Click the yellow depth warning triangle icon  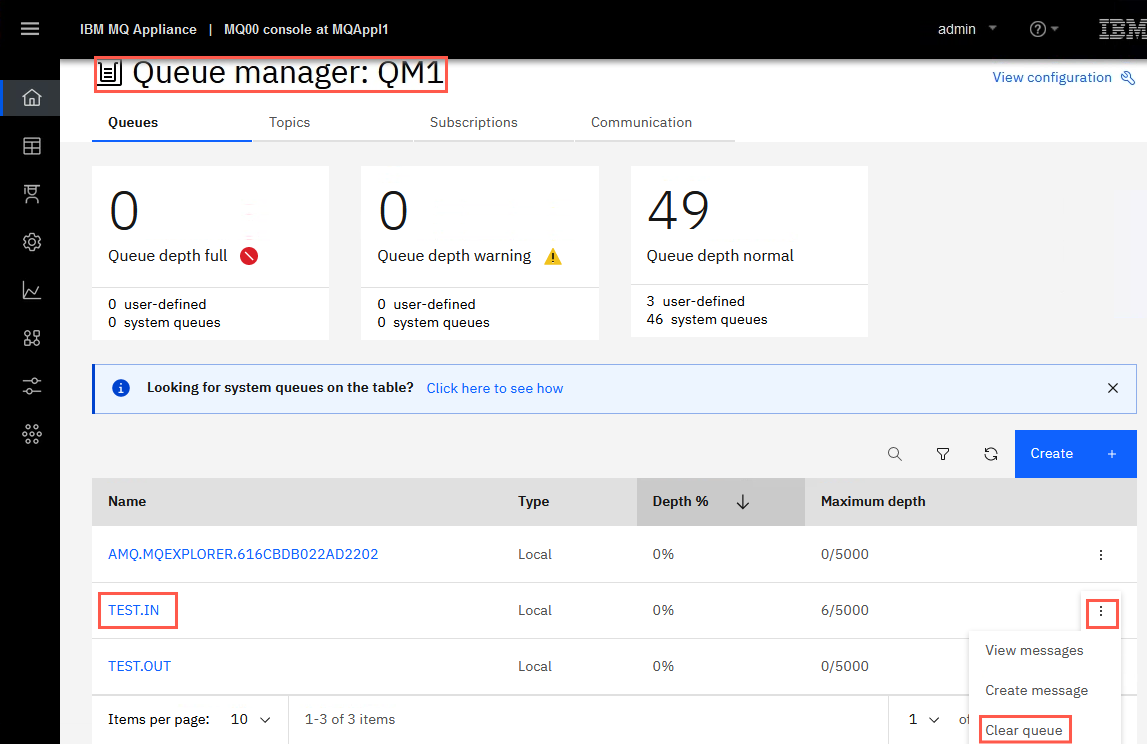click(x=553, y=257)
